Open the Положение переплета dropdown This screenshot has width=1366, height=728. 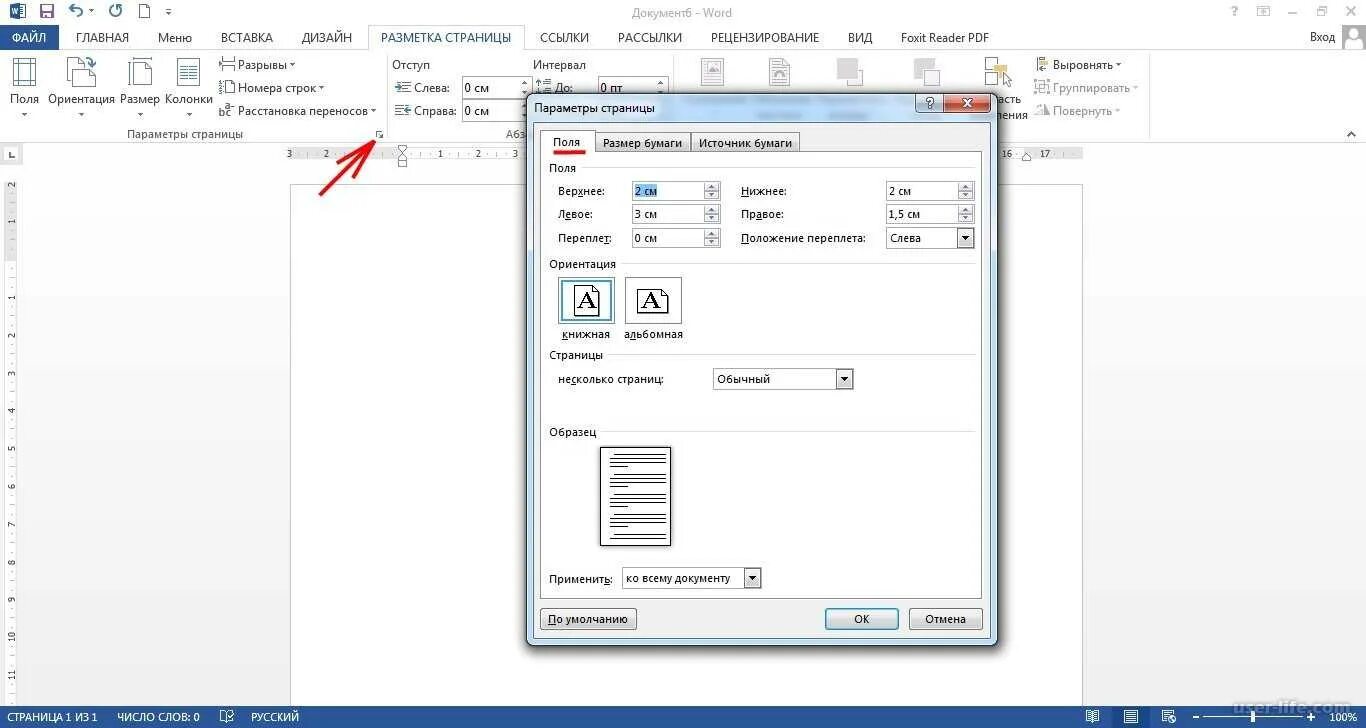(x=965, y=238)
